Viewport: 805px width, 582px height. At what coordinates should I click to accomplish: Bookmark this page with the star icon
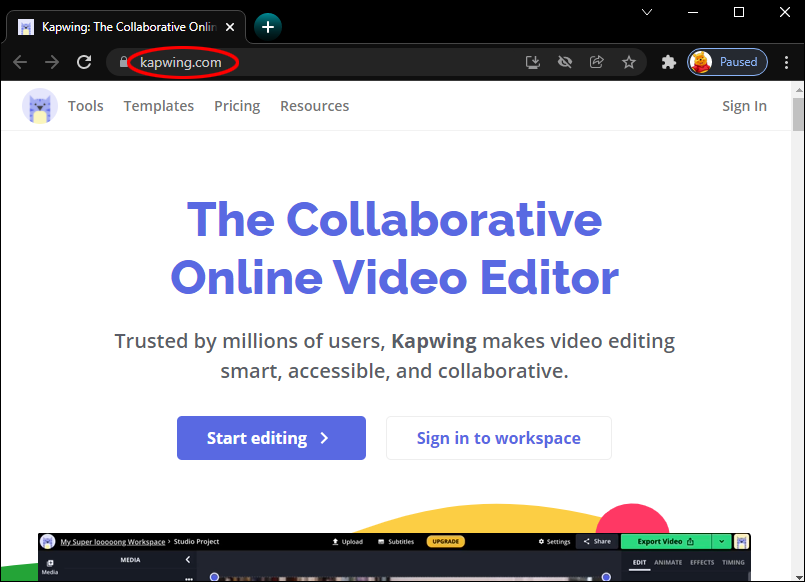(x=629, y=62)
